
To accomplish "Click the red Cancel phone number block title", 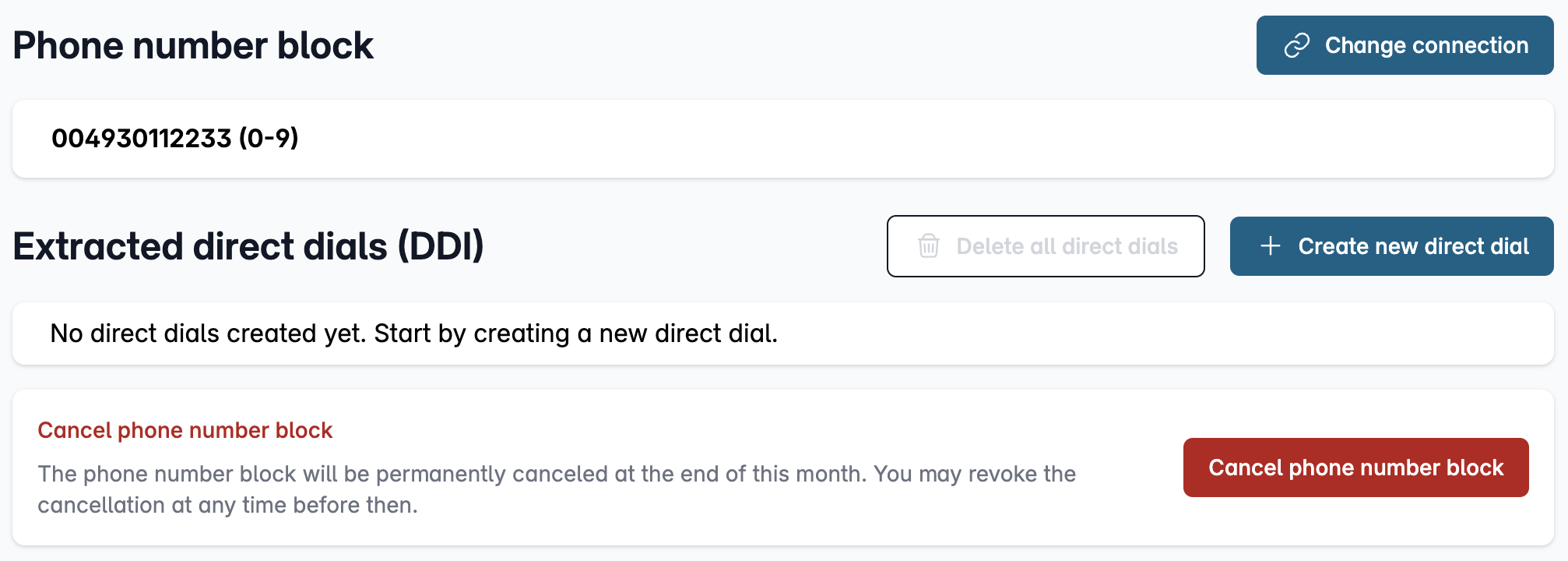I will click(x=185, y=430).
